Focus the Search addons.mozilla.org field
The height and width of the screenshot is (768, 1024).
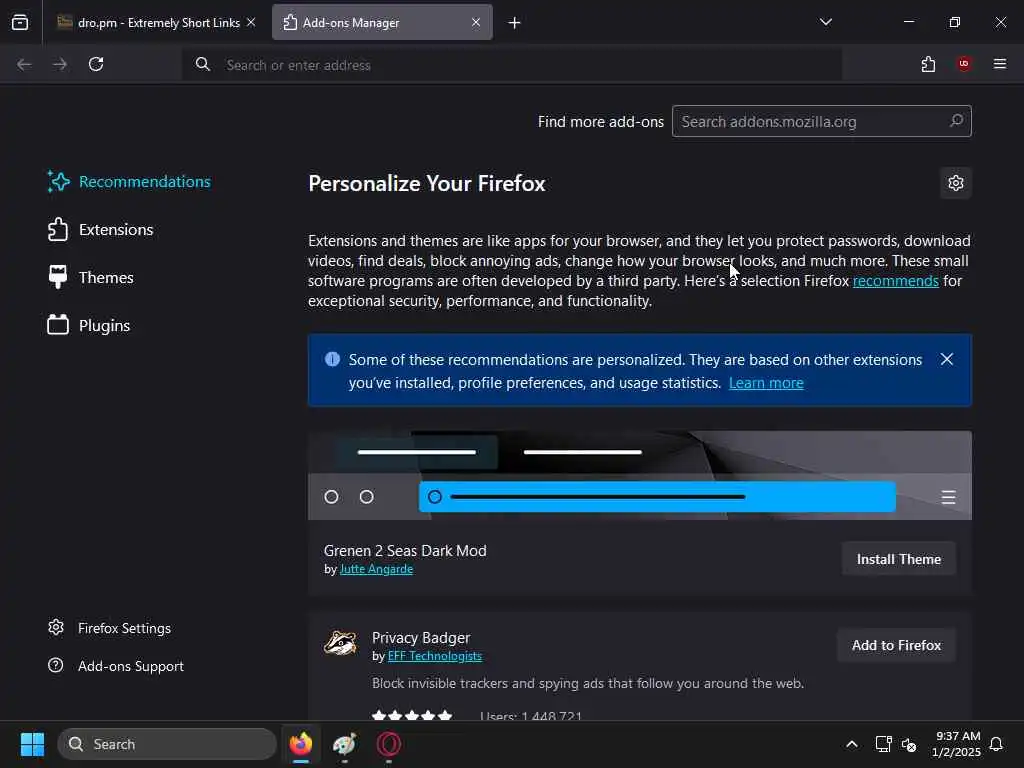coord(822,121)
